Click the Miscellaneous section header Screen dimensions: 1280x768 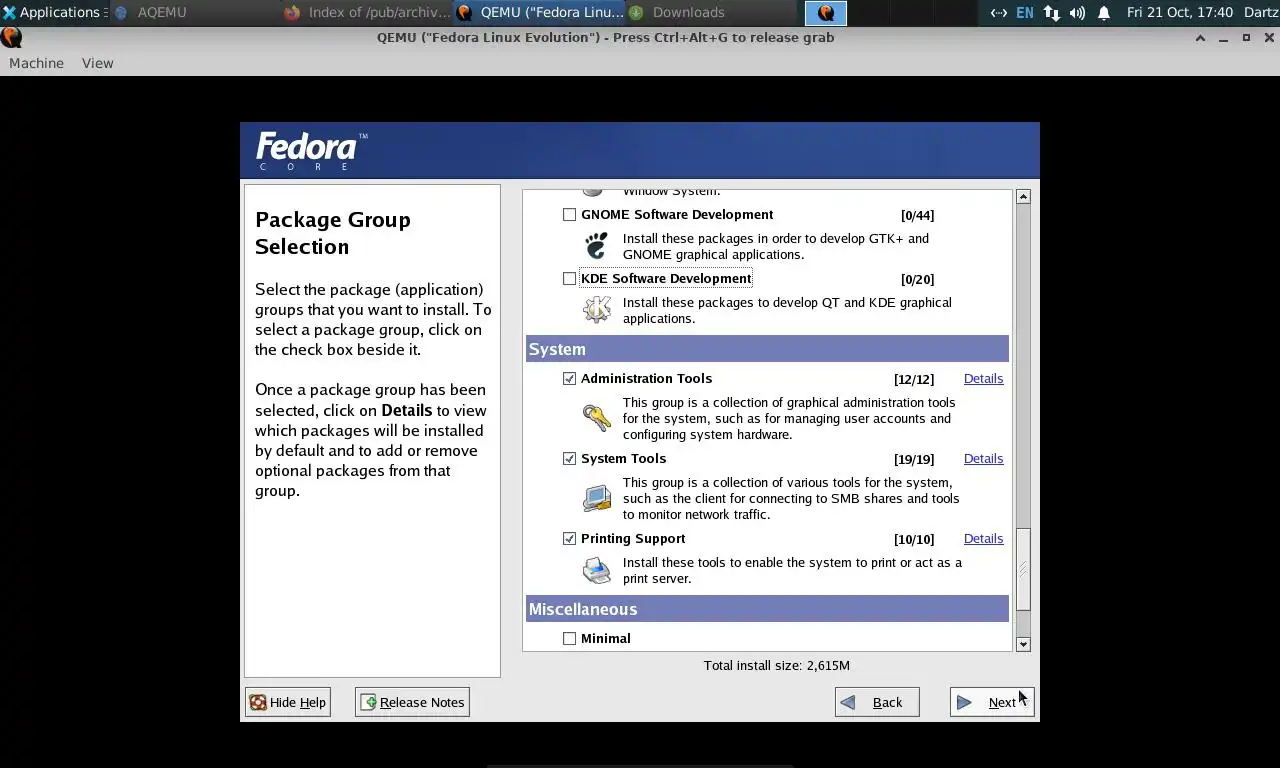tap(767, 609)
